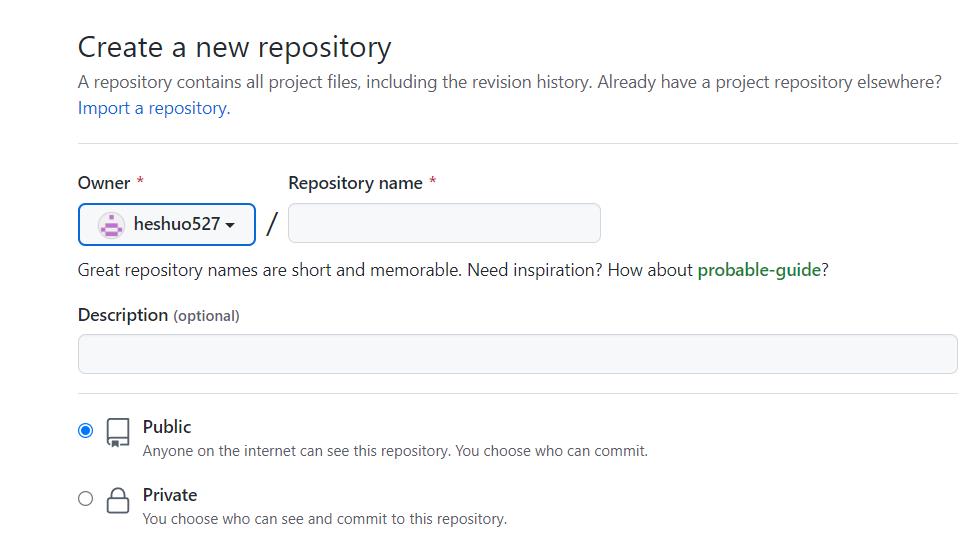The width and height of the screenshot is (978, 547).
Task: Click the Owner field label
Action: coord(104,183)
